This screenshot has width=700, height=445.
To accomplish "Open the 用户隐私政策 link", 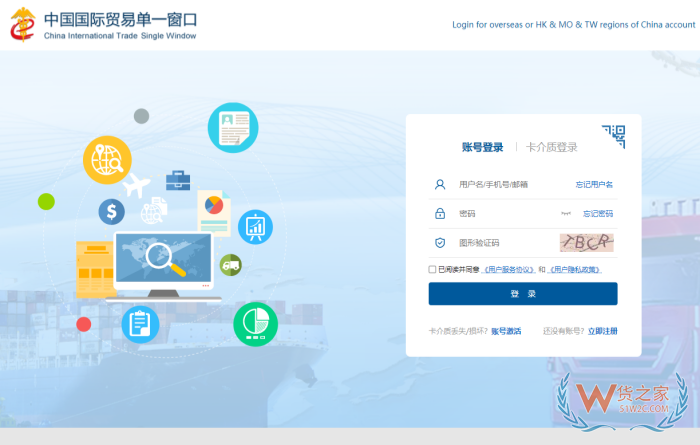I will tap(575, 270).
